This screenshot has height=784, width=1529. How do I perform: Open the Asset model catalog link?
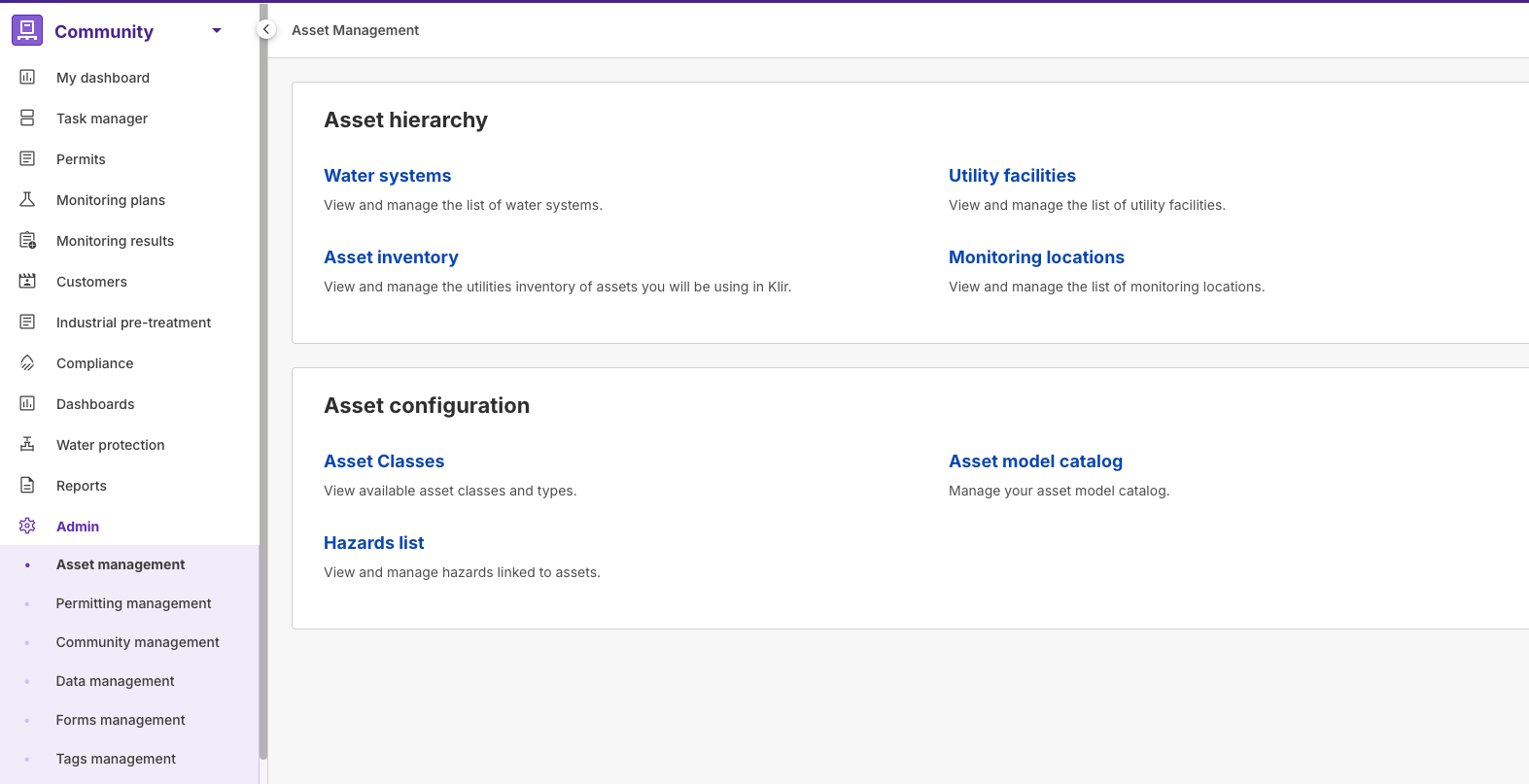click(1035, 461)
